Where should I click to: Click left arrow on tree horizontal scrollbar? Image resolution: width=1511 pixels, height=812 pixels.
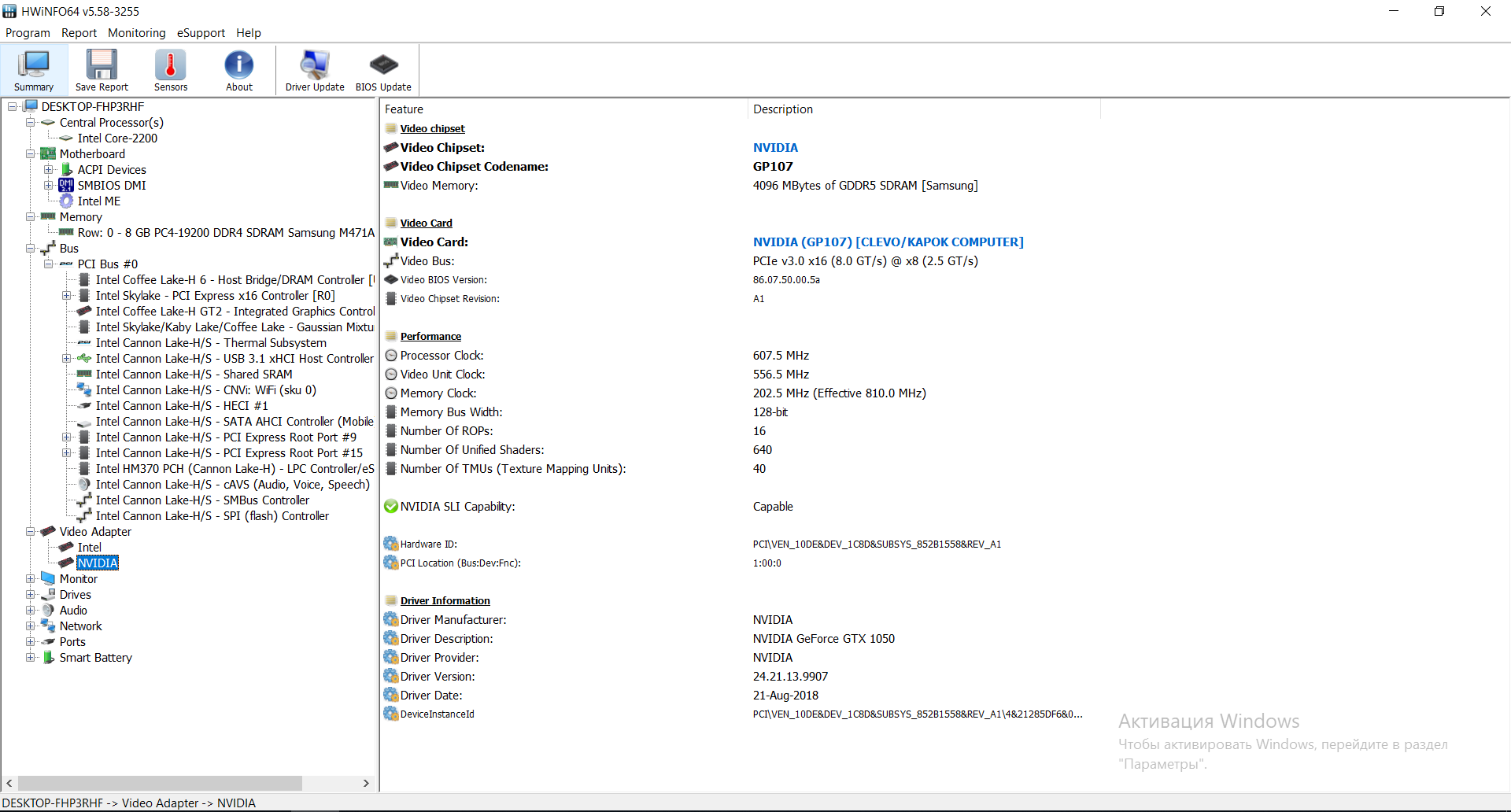pyautogui.click(x=9, y=783)
